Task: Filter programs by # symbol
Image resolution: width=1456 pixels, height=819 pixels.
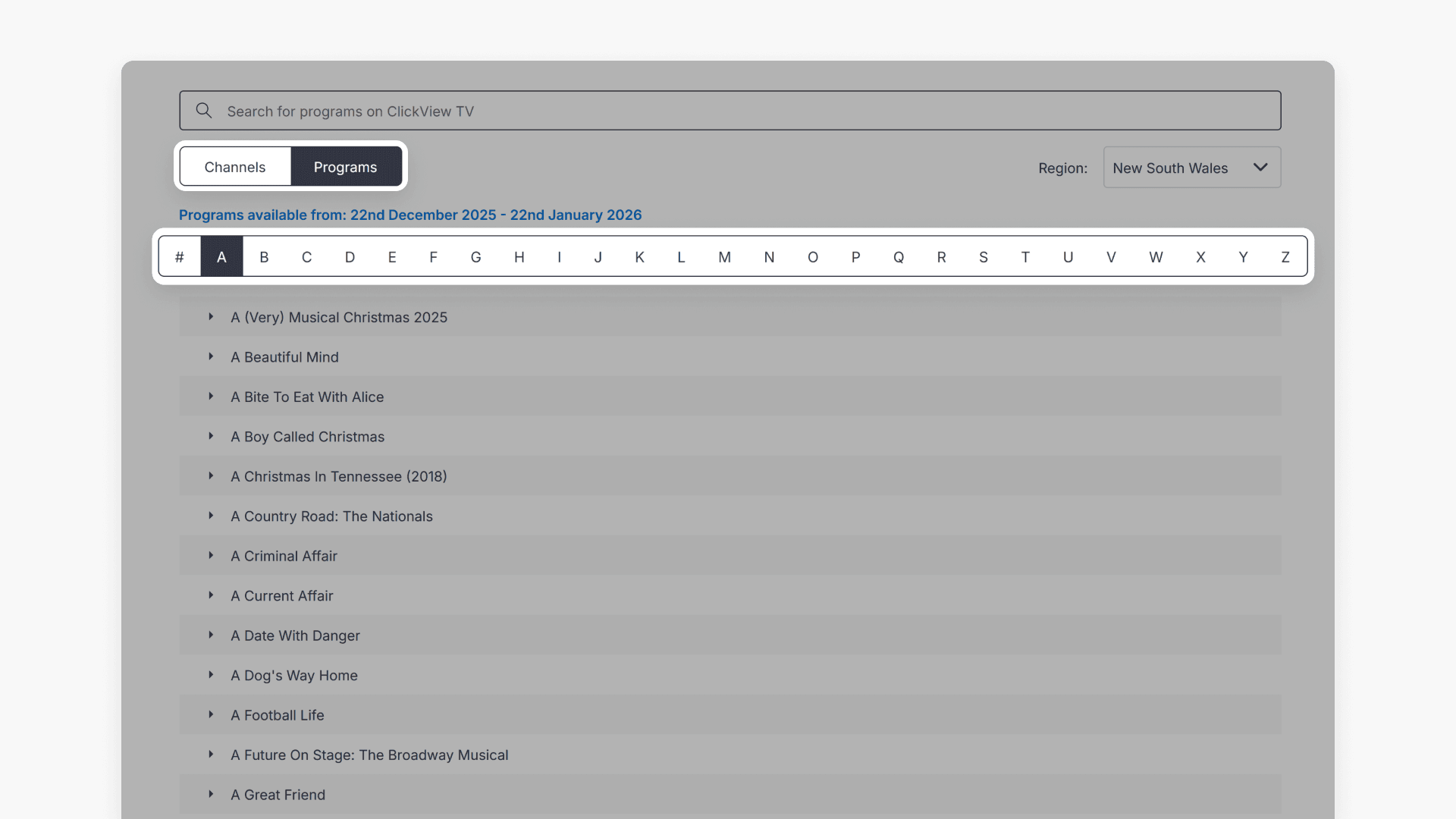Action: pos(180,257)
